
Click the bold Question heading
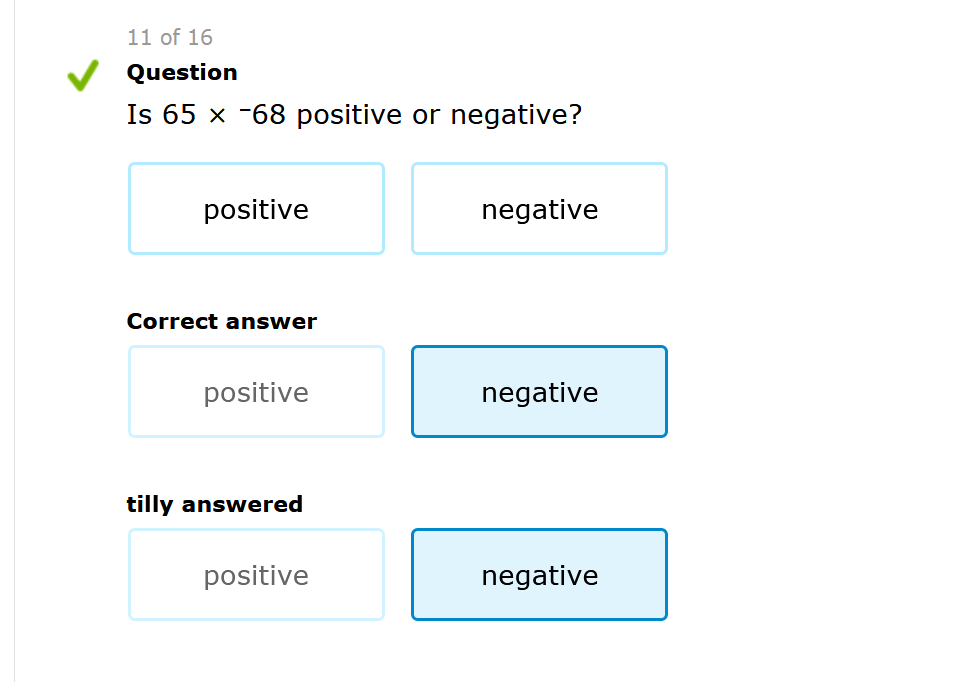pyautogui.click(x=182, y=72)
